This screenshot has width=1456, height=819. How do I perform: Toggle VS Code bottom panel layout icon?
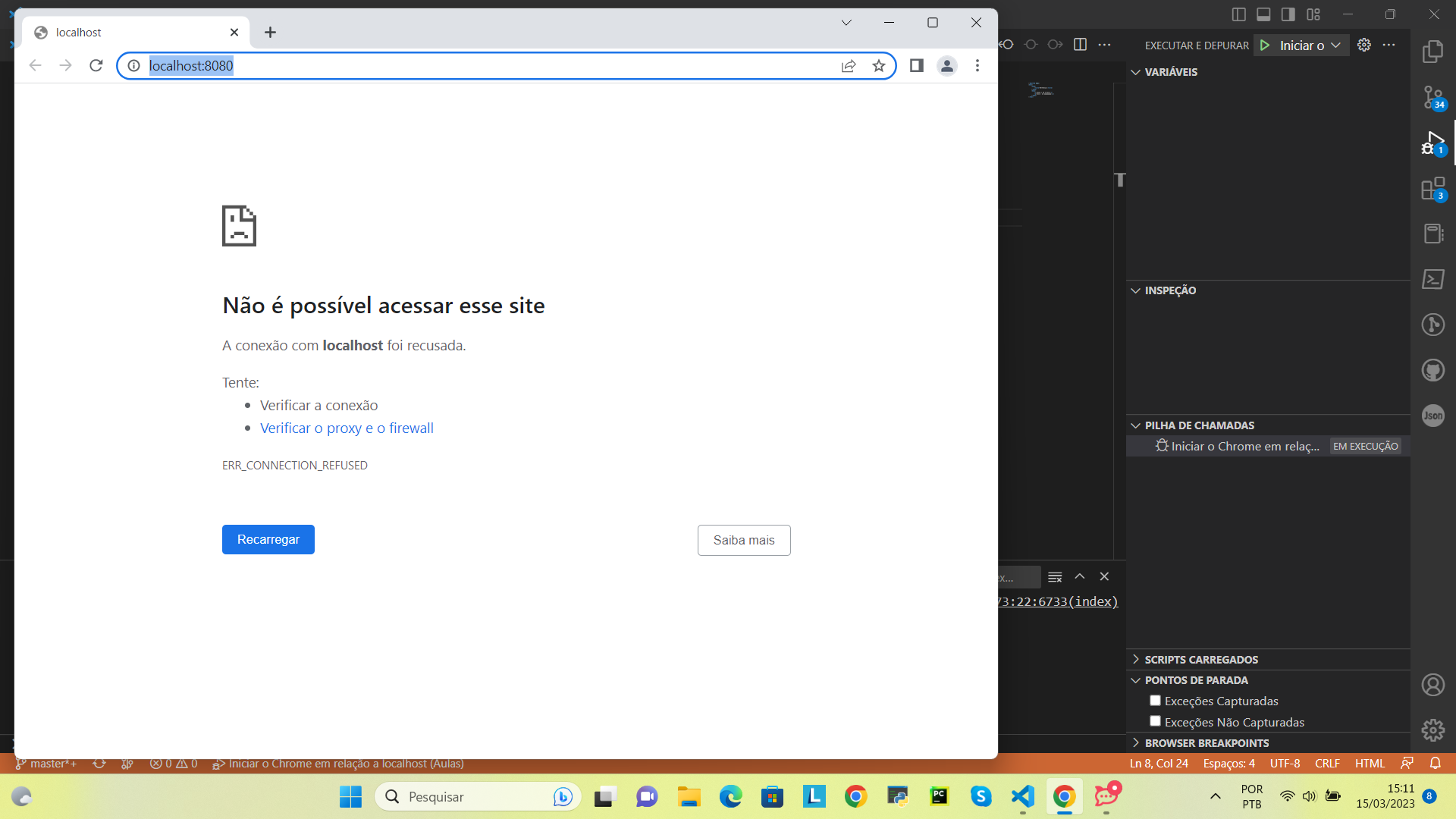[1263, 14]
